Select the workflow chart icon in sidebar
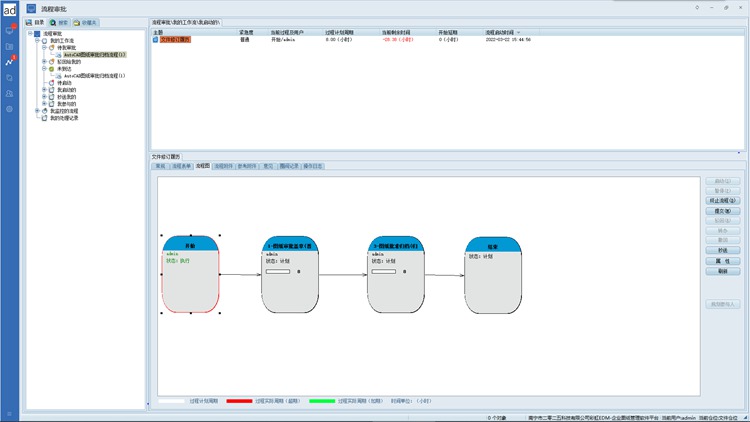 pos(10,62)
